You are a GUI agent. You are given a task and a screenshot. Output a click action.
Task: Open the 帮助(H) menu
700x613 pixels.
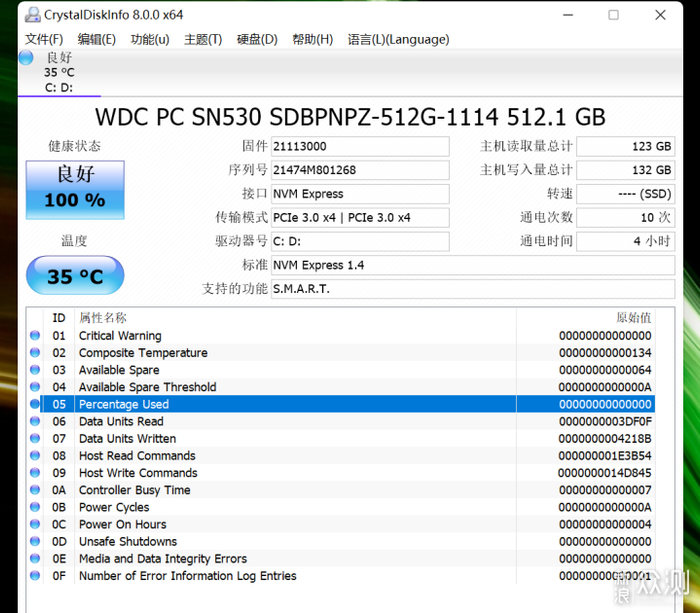[x=312, y=39]
